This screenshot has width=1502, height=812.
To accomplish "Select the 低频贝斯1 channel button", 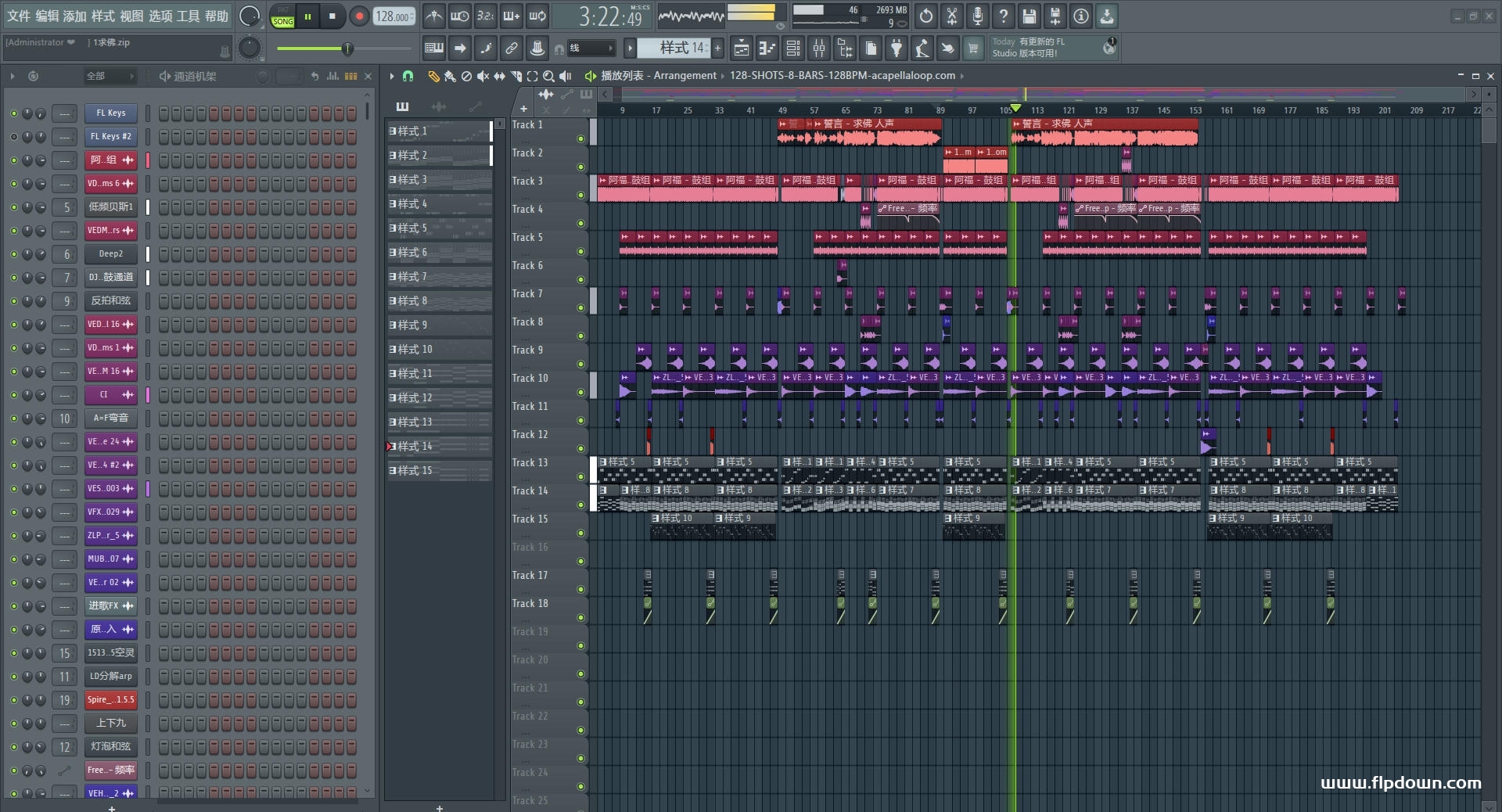I will coord(110,207).
